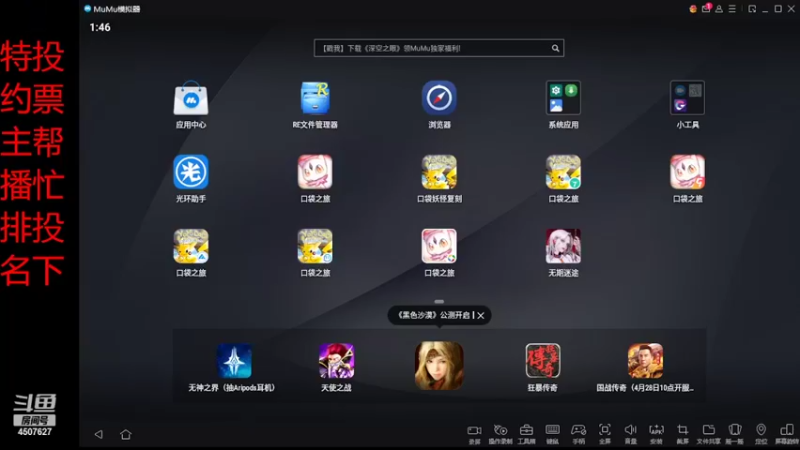Click the colorful mascot icon in title bar
This screenshot has width=800, height=450.
[x=693, y=9]
